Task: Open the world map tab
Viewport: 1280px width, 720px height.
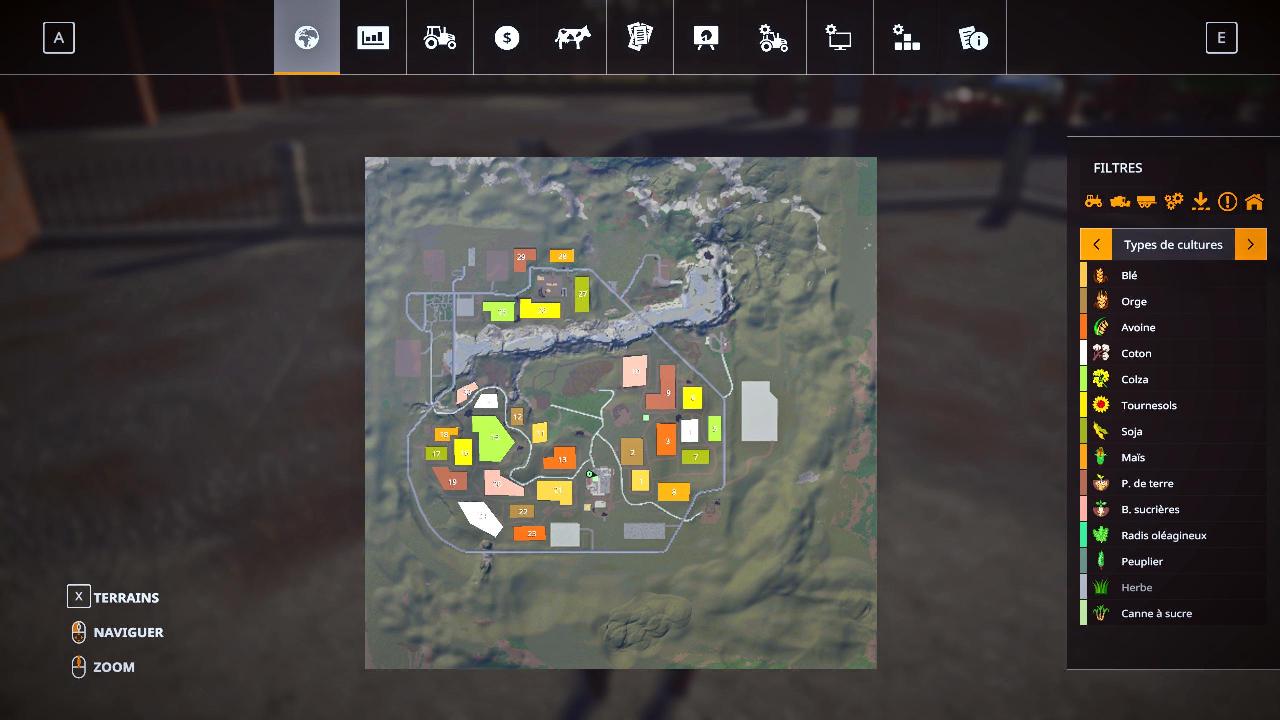Action: pyautogui.click(x=307, y=38)
